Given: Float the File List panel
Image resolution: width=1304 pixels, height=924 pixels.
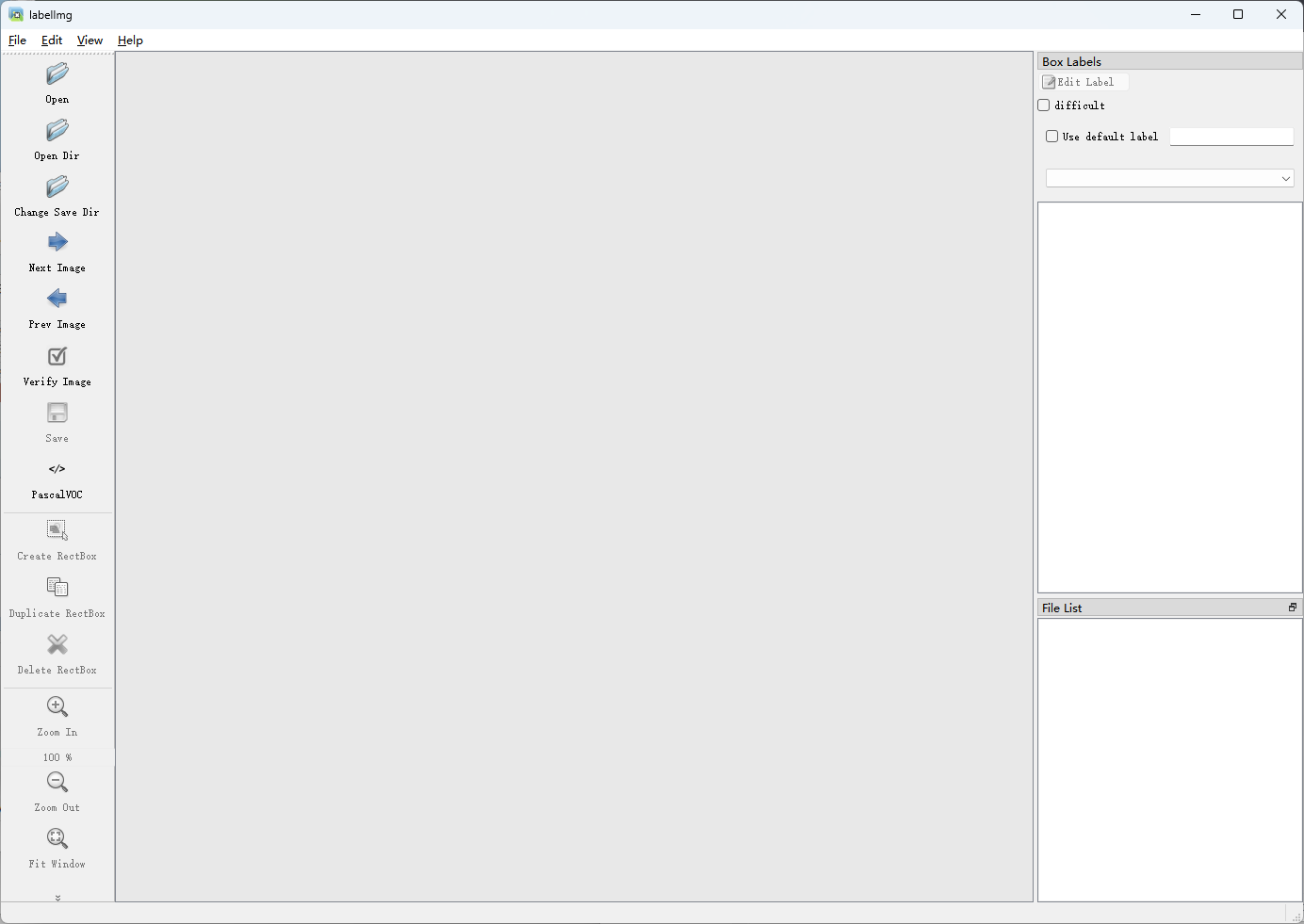Looking at the screenshot, I should pos(1293,608).
